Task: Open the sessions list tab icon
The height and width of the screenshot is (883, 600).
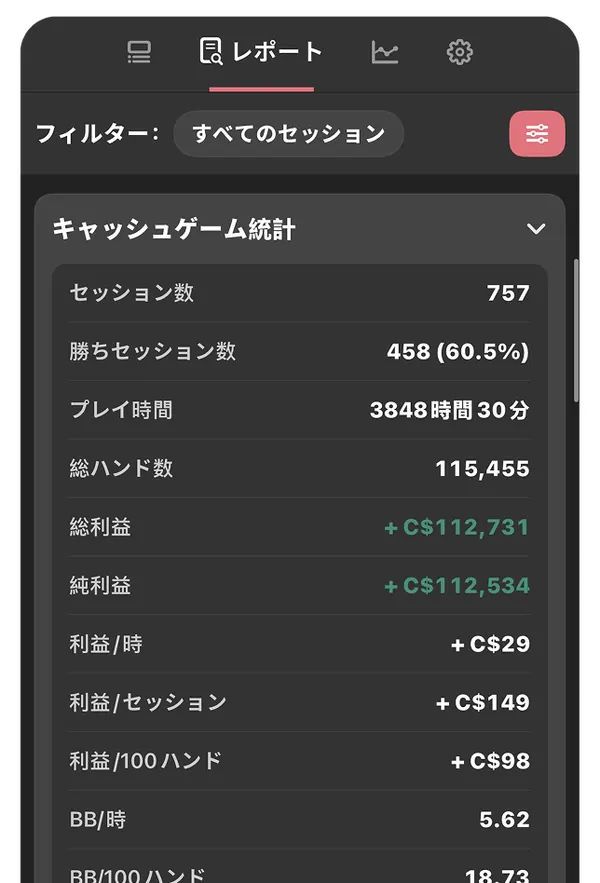Action: point(139,52)
